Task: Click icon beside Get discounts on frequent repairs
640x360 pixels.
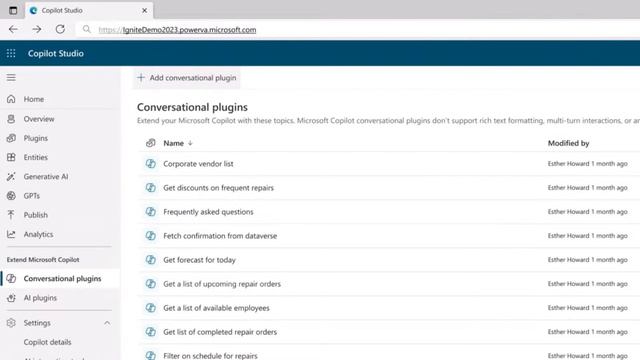Action: pos(151,188)
